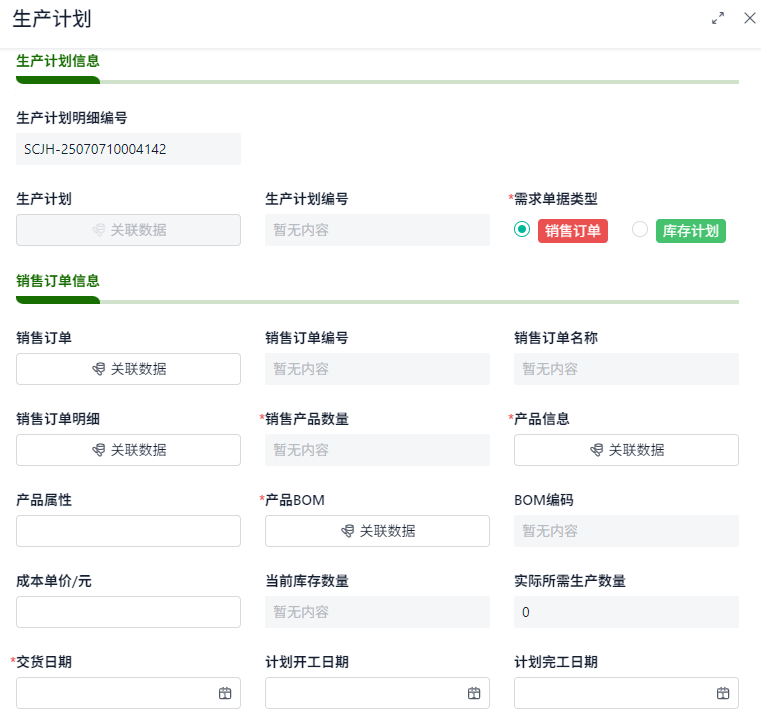Screen dimensions: 761x727
Task: Click link icon in 销售订单 关联数据 button
Action: click(x=98, y=369)
